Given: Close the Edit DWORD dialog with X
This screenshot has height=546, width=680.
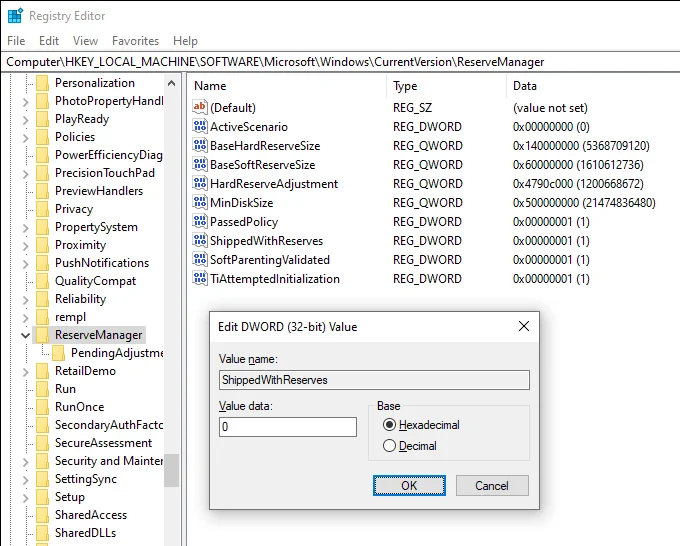Looking at the screenshot, I should pos(524,326).
